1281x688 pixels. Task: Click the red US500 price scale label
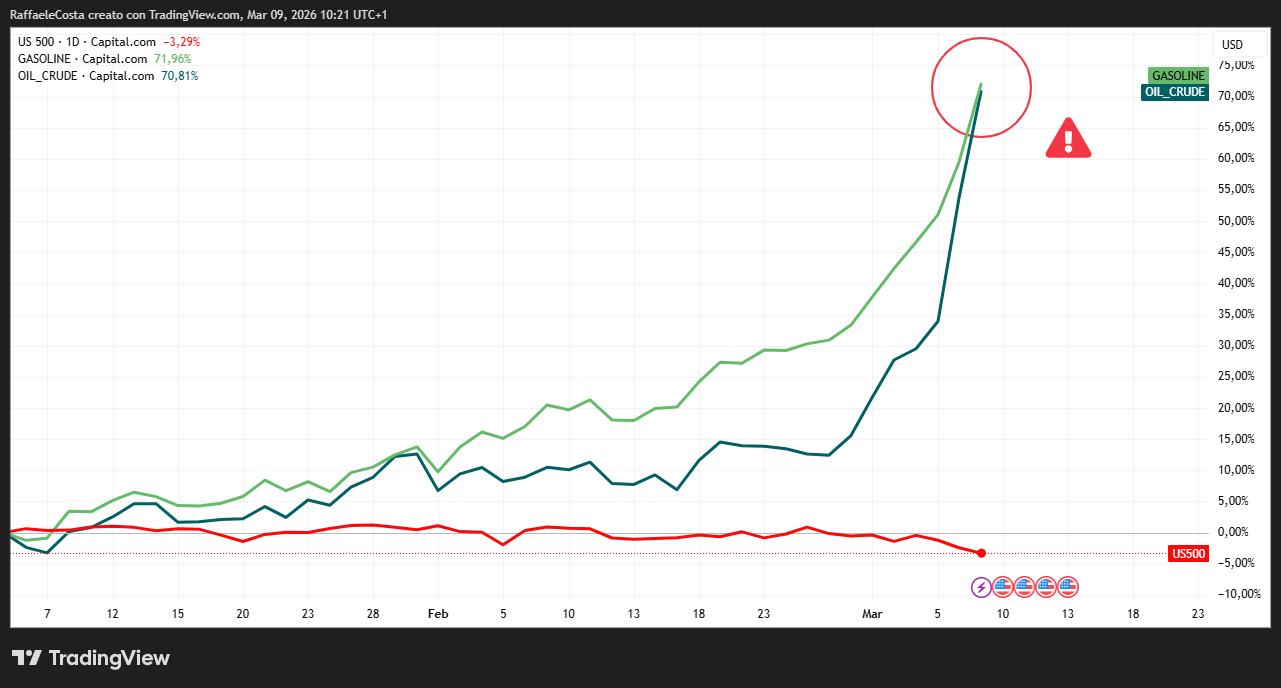tap(1187, 553)
